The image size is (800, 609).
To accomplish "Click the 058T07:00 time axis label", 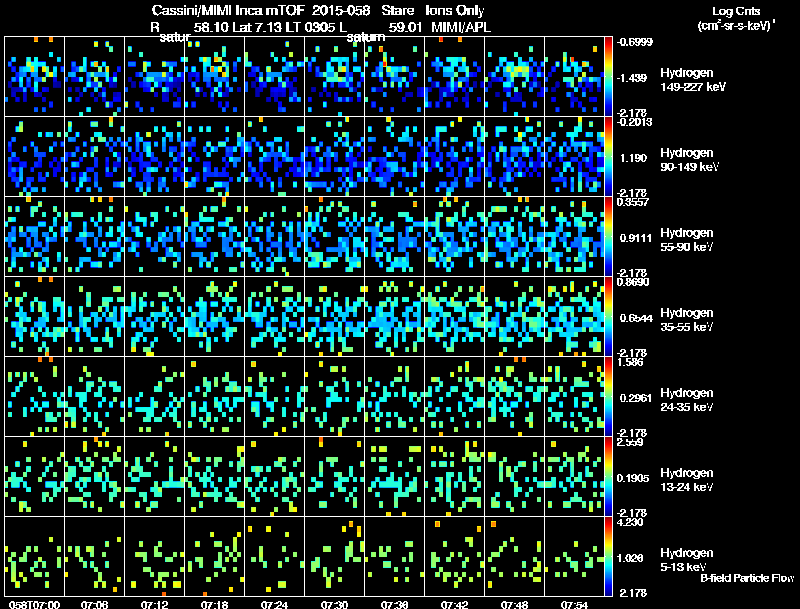I will click(34, 605).
